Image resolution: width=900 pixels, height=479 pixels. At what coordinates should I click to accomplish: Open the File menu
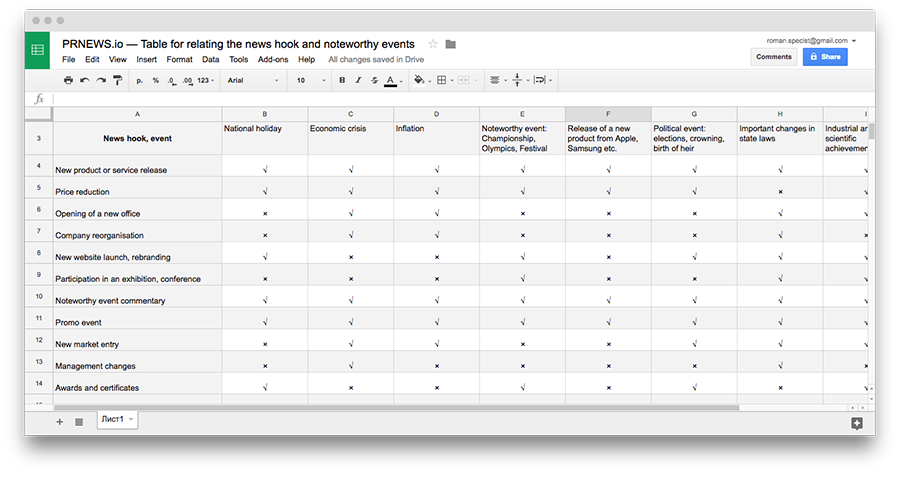[68, 60]
